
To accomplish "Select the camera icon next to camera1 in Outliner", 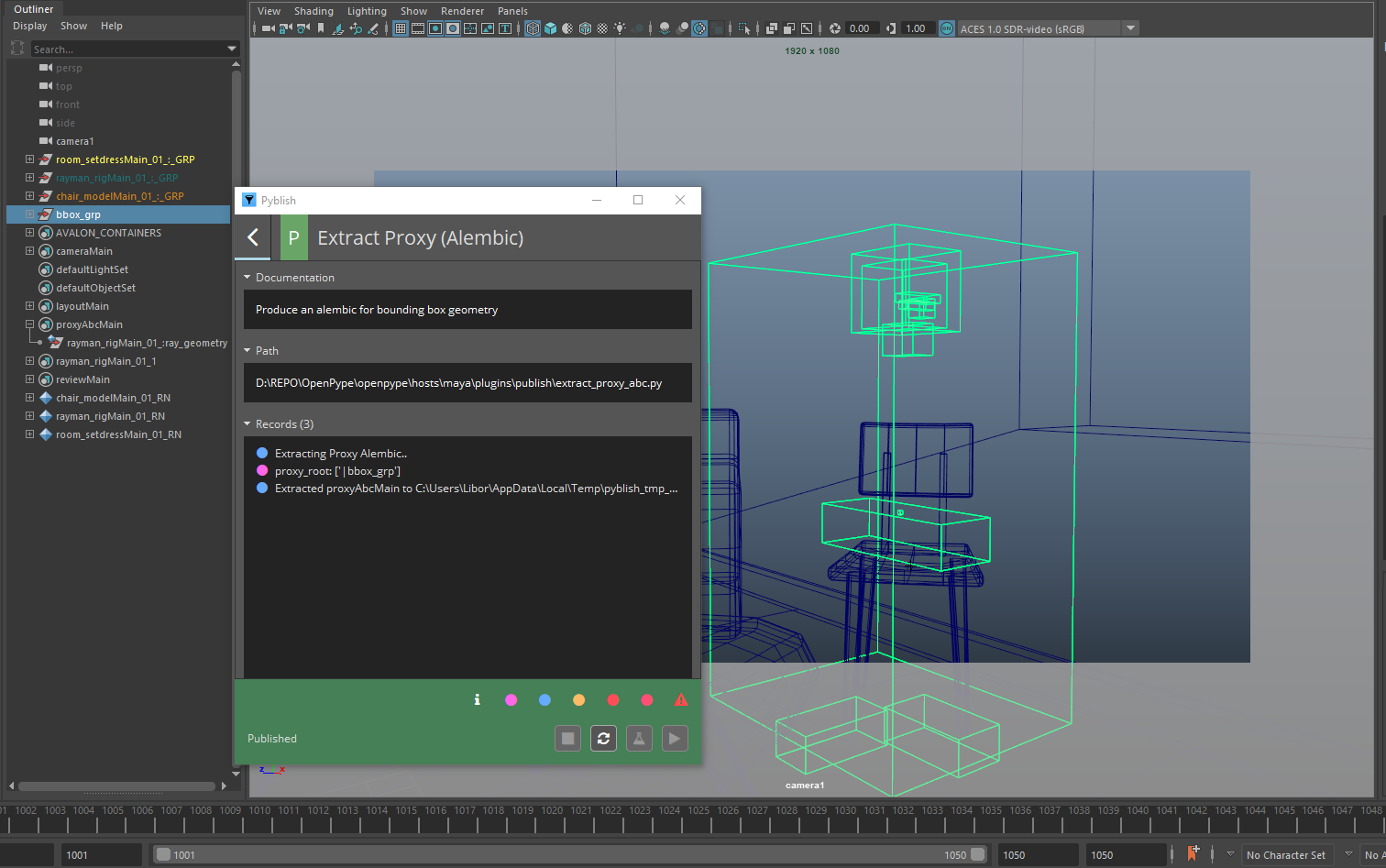I will click(x=43, y=140).
